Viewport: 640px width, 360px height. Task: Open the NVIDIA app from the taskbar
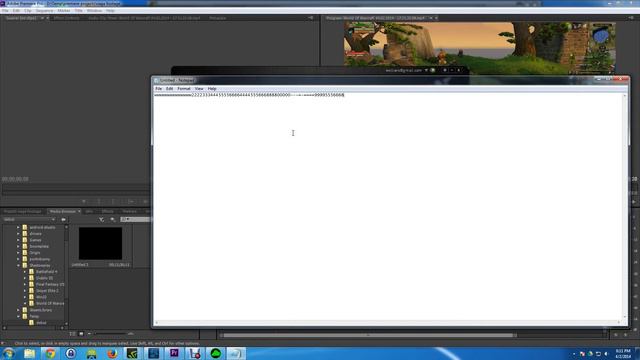pos(133,353)
